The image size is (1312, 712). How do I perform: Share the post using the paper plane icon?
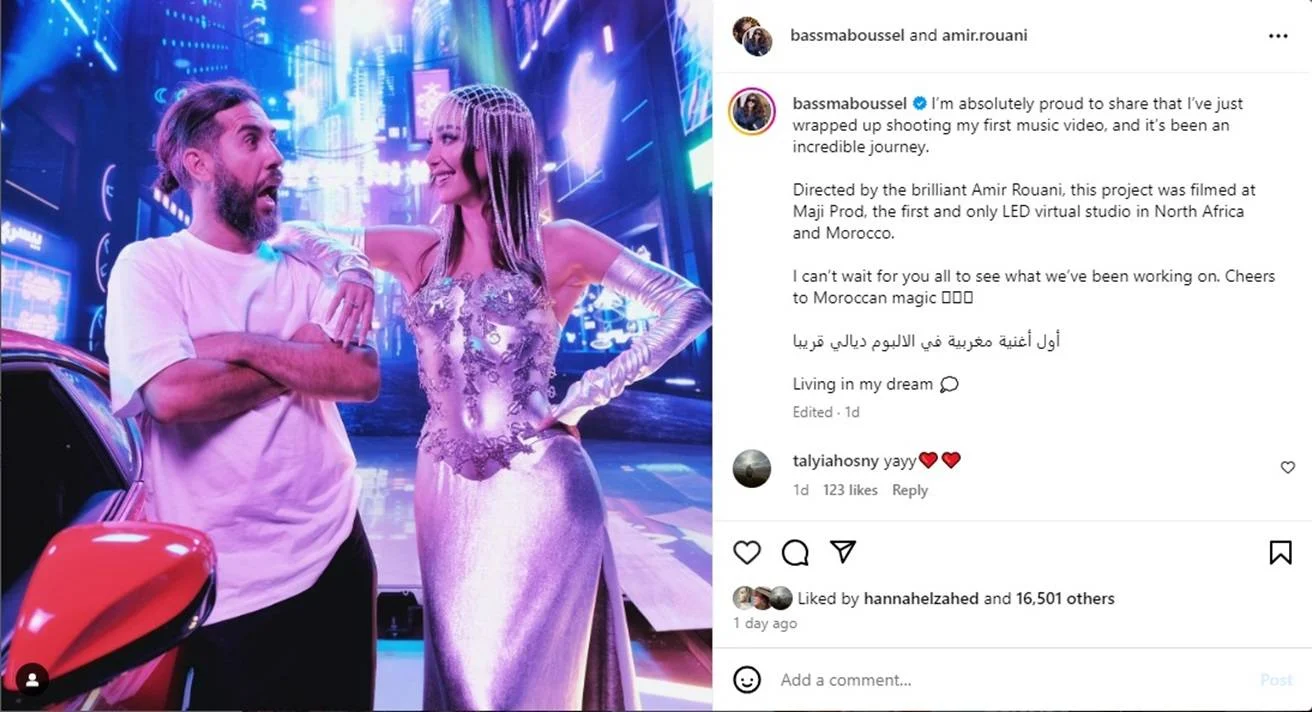point(843,552)
